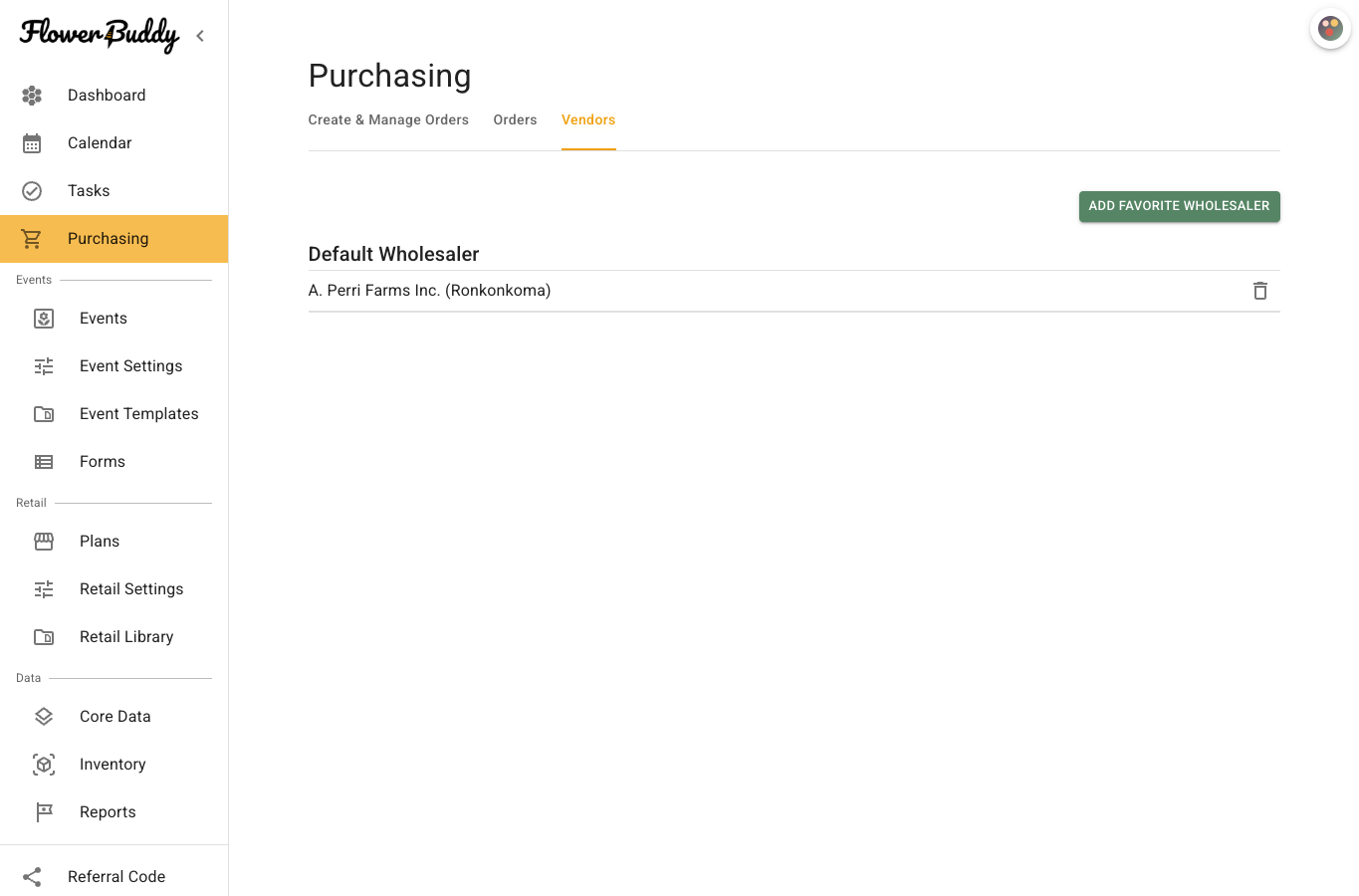Open the Retail Library
Image resolution: width=1359 pixels, height=896 pixels.
pos(113,637)
